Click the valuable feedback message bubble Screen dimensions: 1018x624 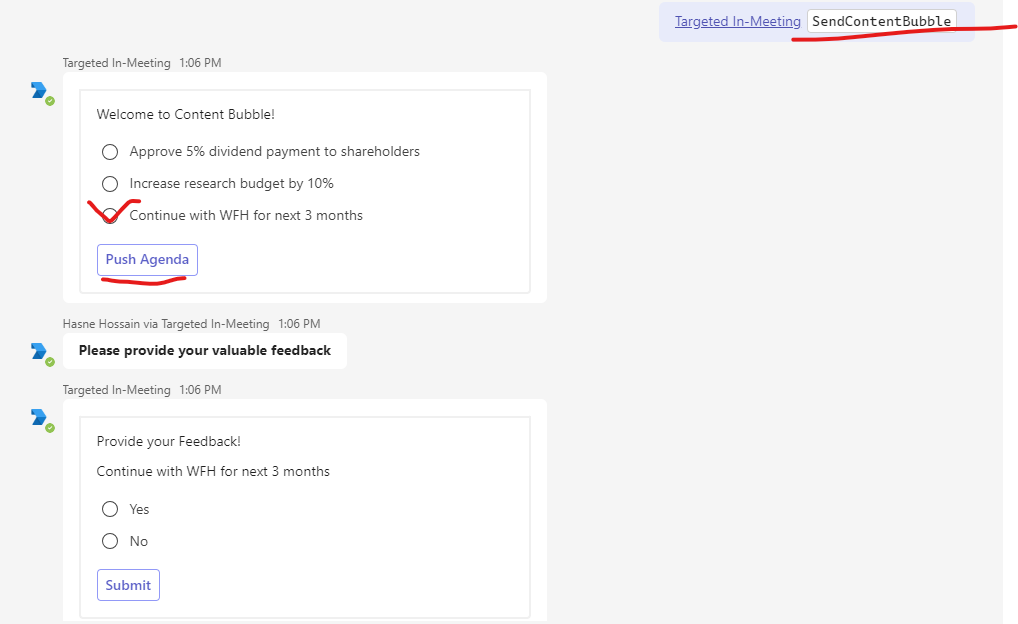tap(204, 350)
